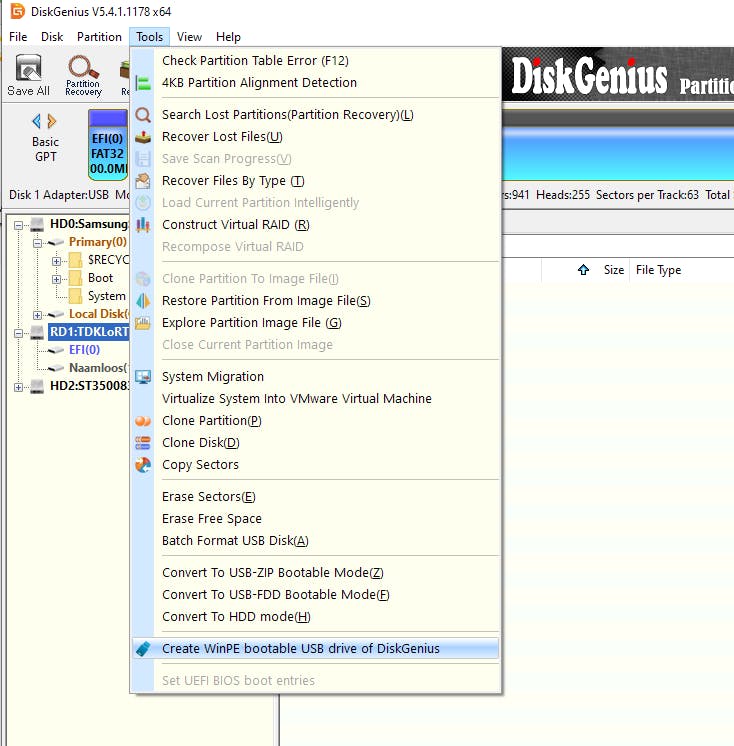Choose Convert To HDD mode(H)
734x746 pixels.
click(x=316, y=617)
